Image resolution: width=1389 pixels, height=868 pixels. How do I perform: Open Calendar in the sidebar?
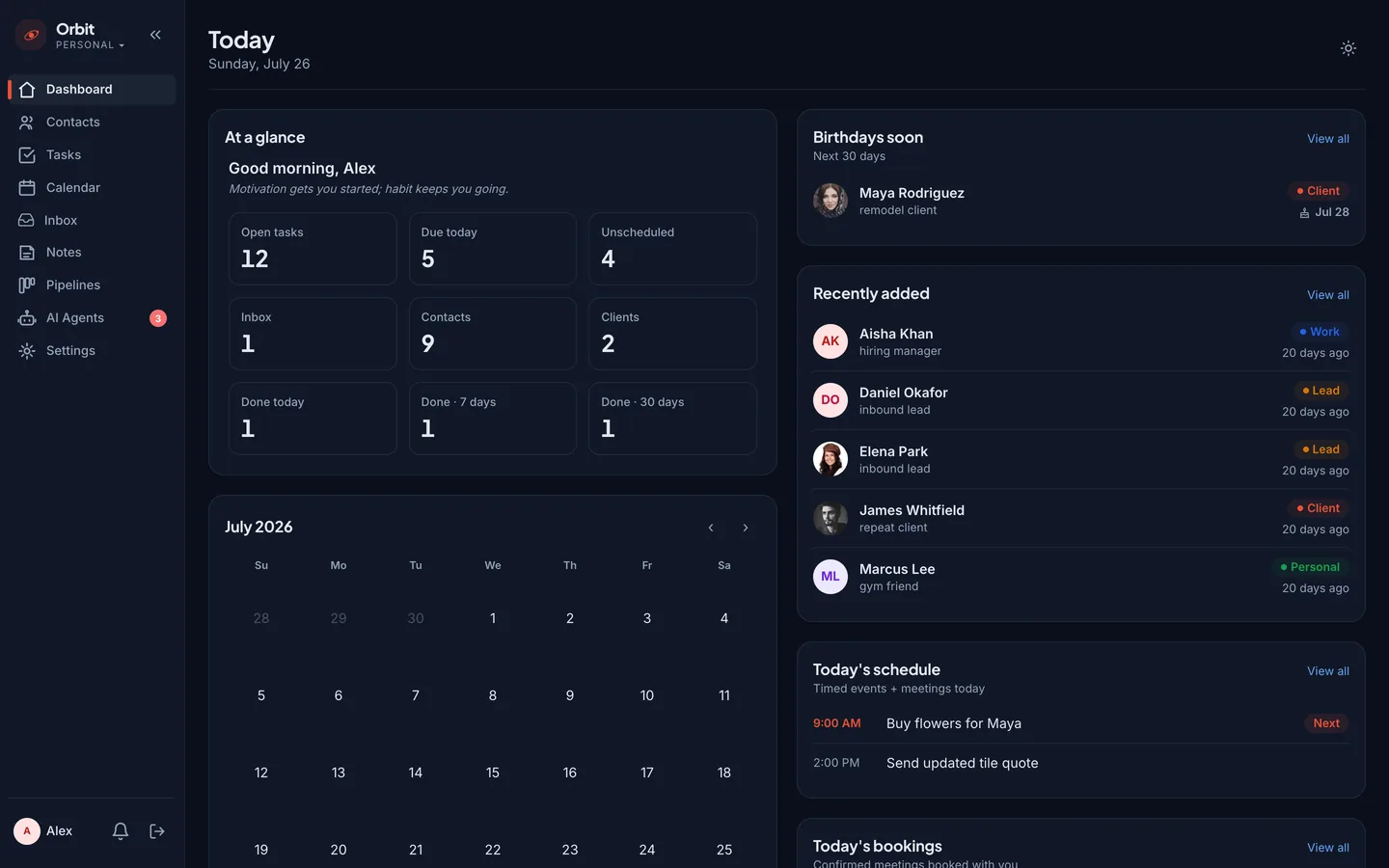(92, 188)
